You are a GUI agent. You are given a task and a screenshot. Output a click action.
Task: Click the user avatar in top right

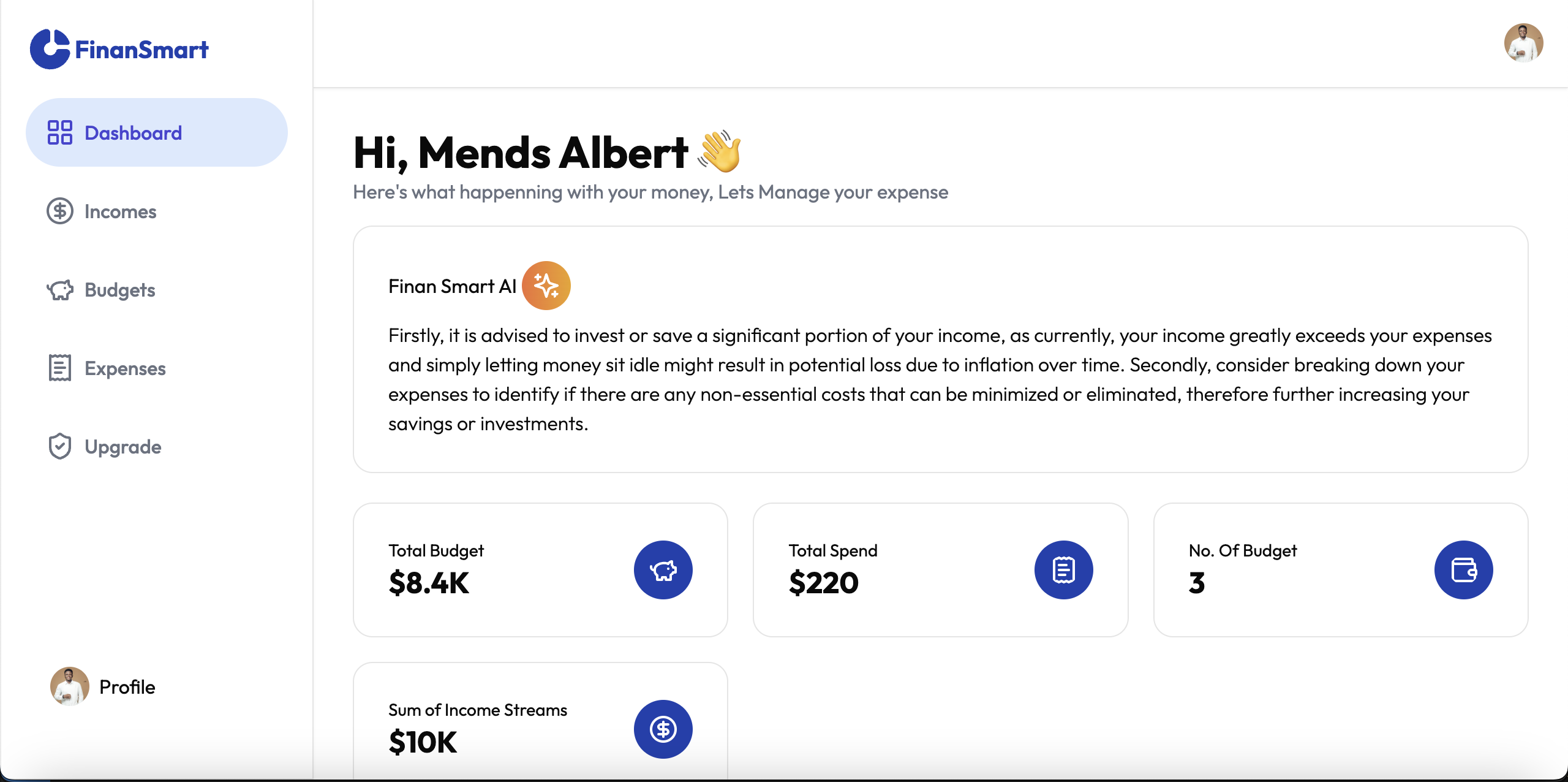tap(1523, 43)
